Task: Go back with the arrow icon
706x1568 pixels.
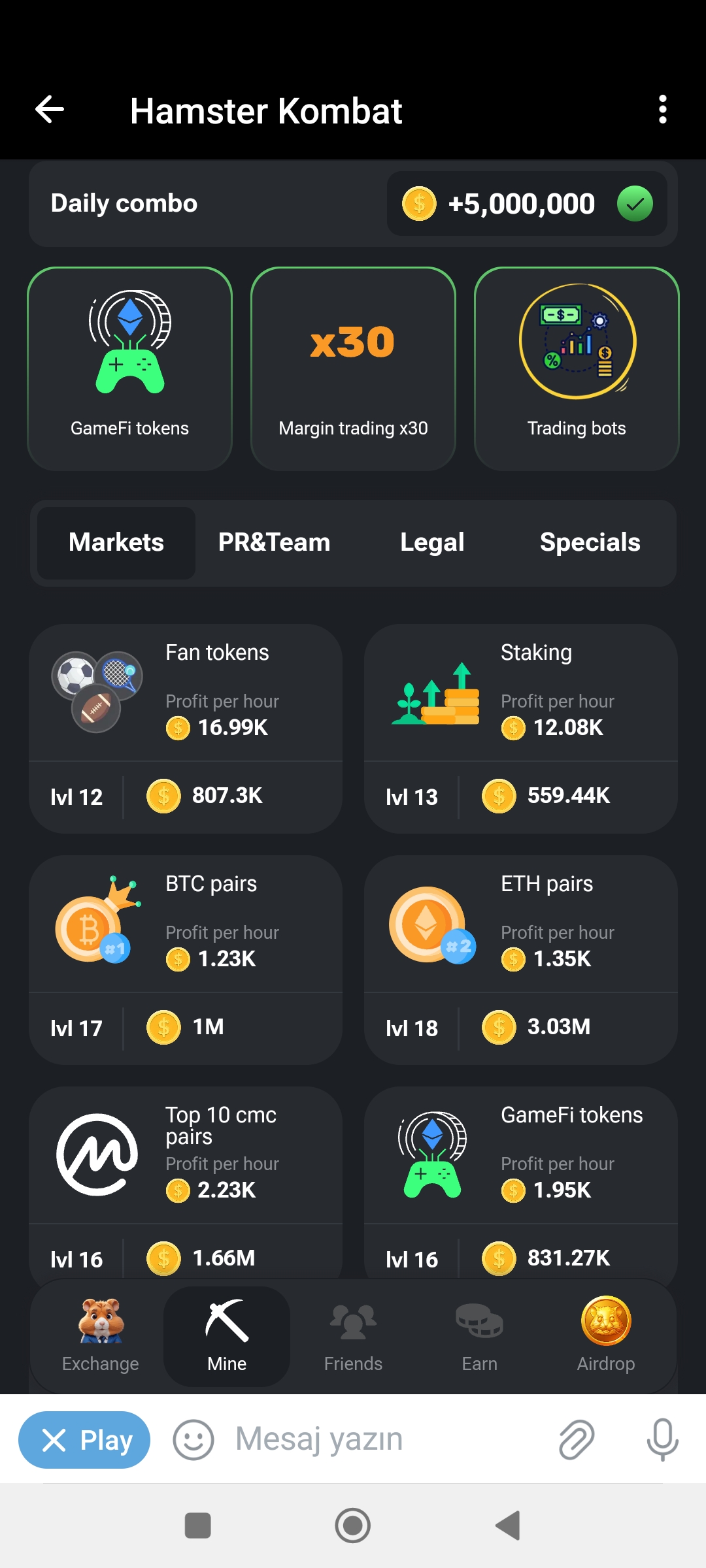Action: (x=50, y=109)
